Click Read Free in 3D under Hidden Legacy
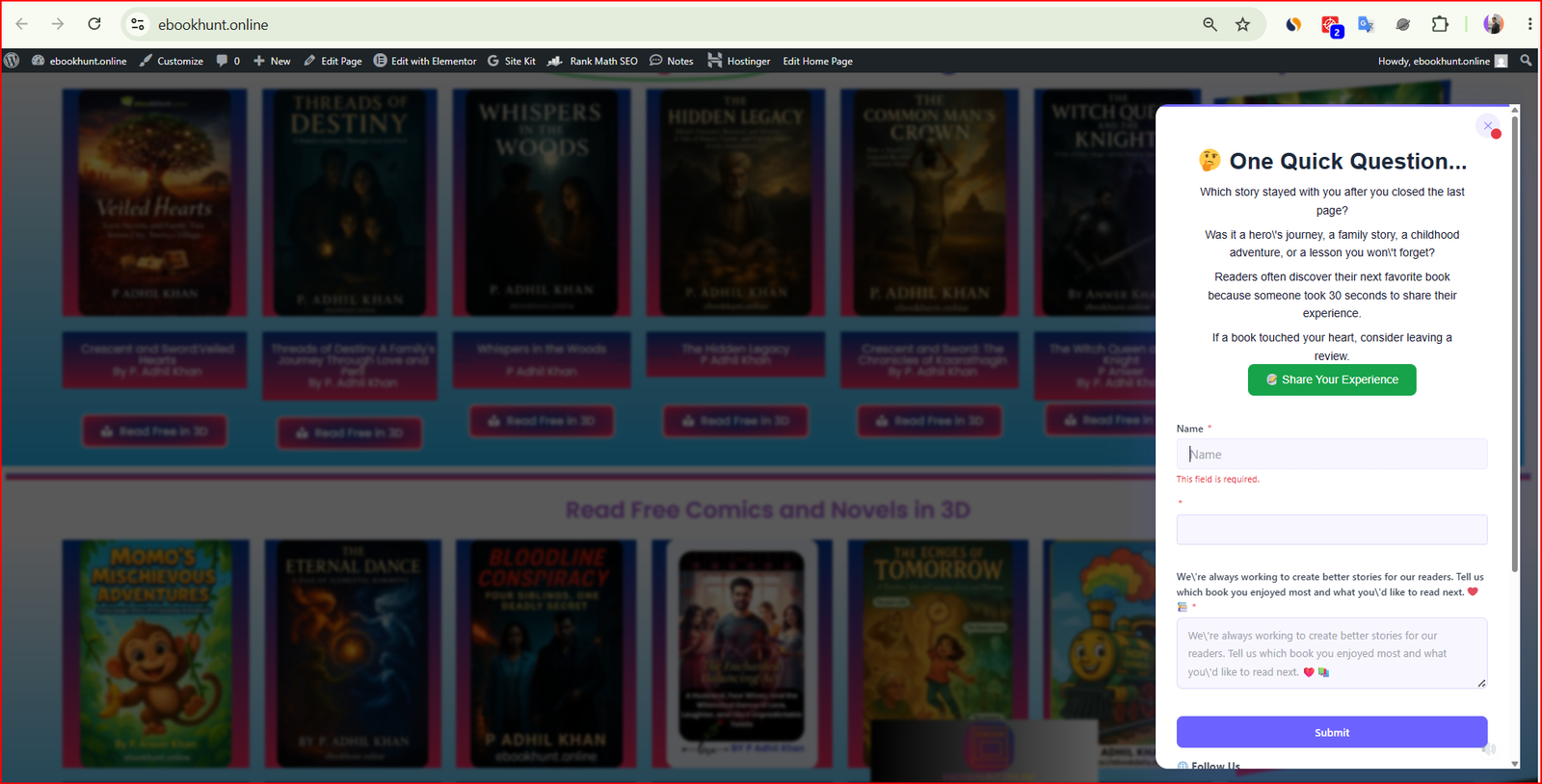Image resolution: width=1542 pixels, height=784 pixels. 735,421
